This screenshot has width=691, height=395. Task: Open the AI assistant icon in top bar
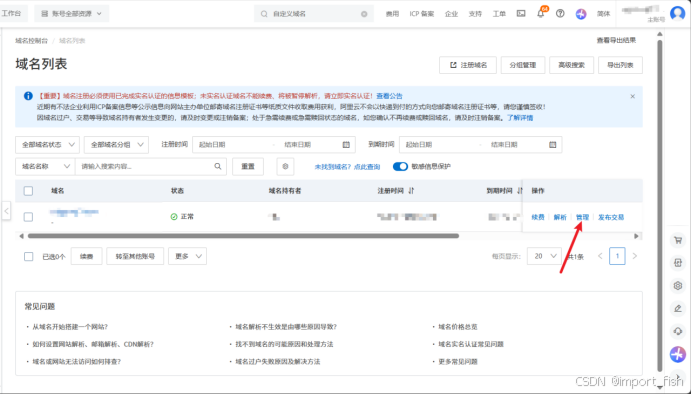(x=581, y=14)
